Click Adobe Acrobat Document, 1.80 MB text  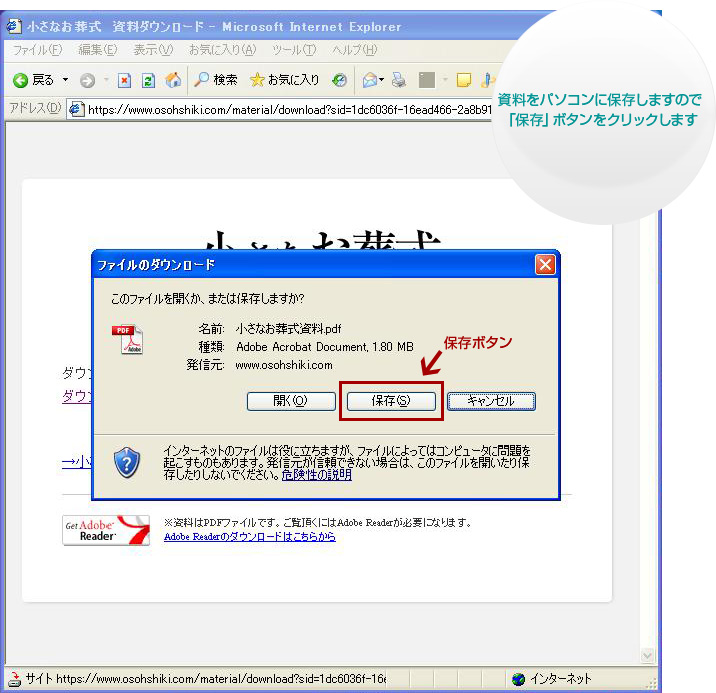(x=325, y=347)
